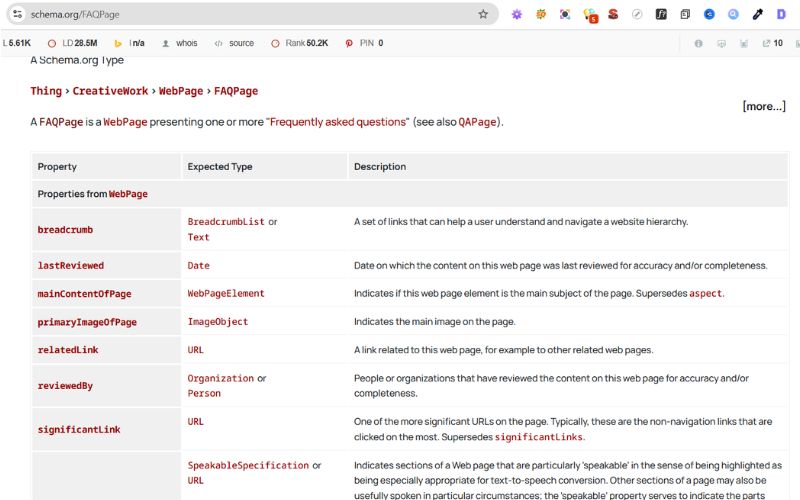Follow the 'Frequently asked questions' link
Screen dimensions: 800x500
click(337, 122)
